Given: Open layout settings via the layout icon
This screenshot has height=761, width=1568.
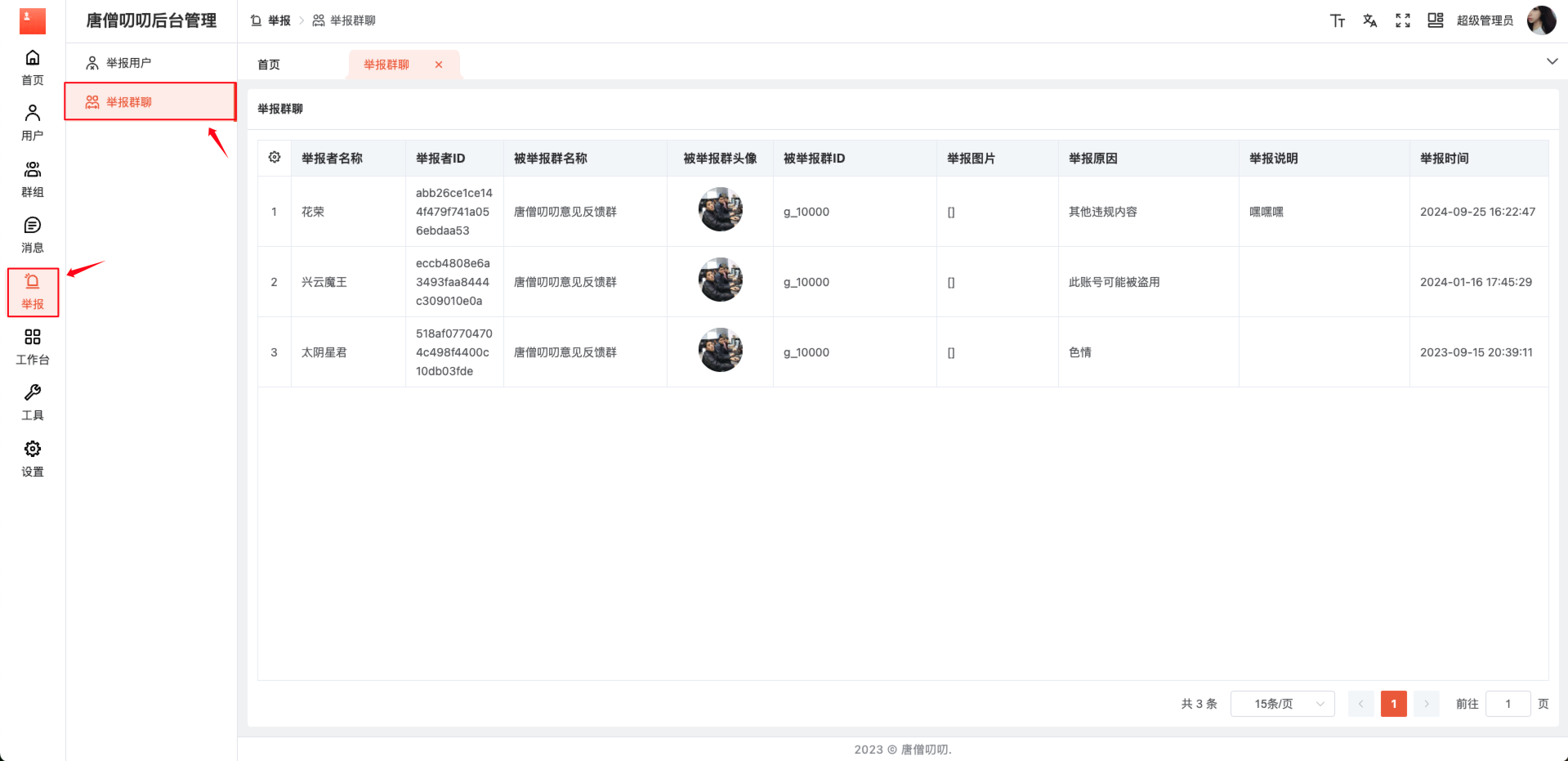Looking at the screenshot, I should pyautogui.click(x=1436, y=20).
